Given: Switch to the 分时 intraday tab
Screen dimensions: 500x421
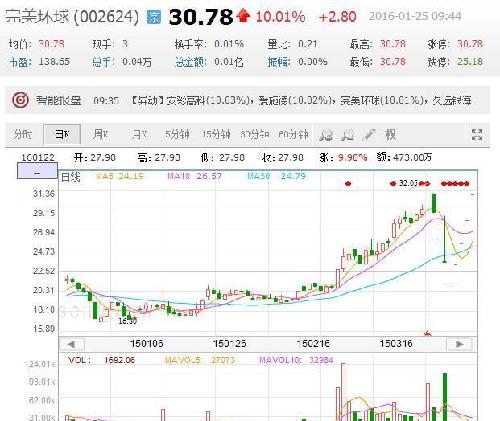Looking at the screenshot, I should [23, 134].
